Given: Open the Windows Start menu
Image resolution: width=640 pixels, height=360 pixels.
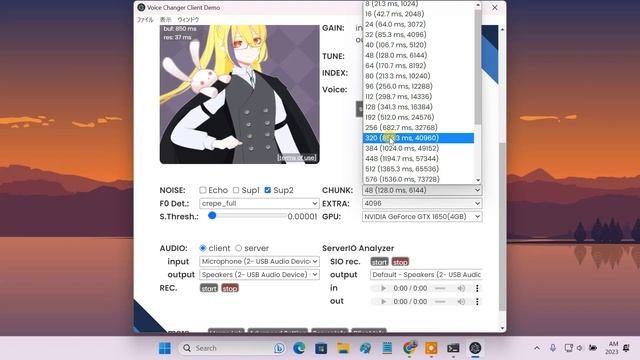Looking at the screenshot, I should point(165,348).
